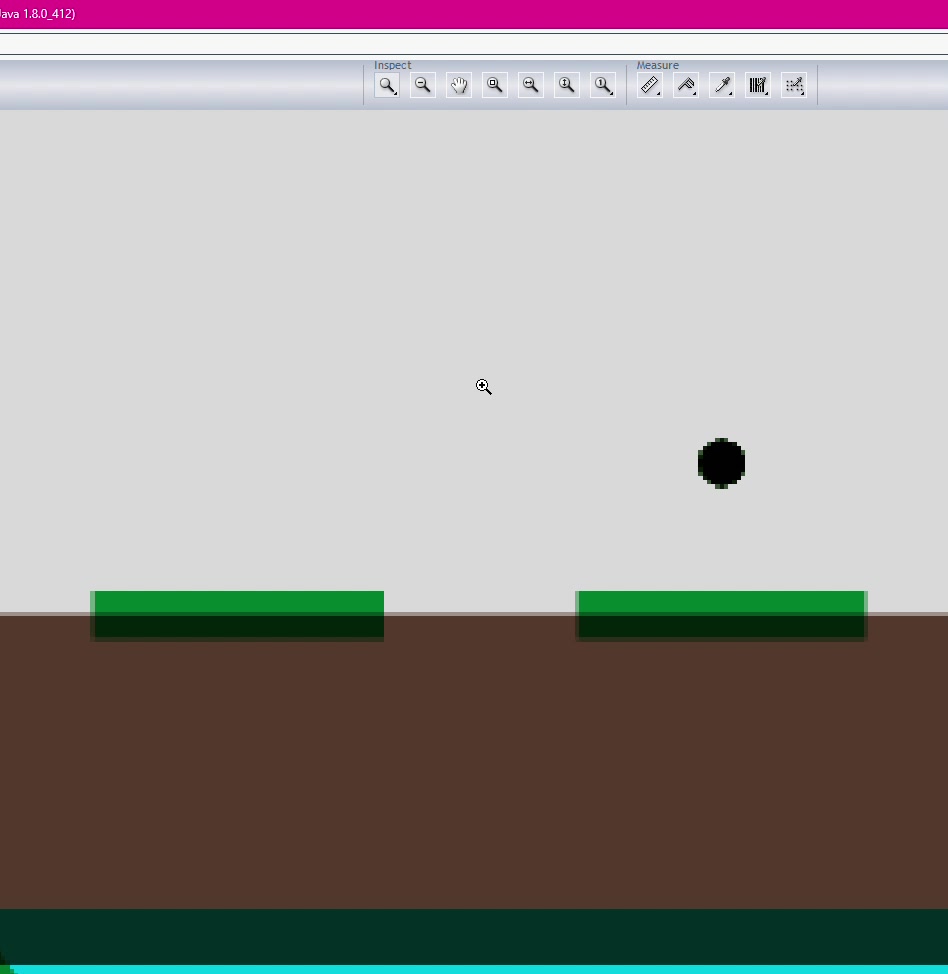The width and height of the screenshot is (948, 974).
Task: Activate the Pan hand tool
Action: coord(459,86)
